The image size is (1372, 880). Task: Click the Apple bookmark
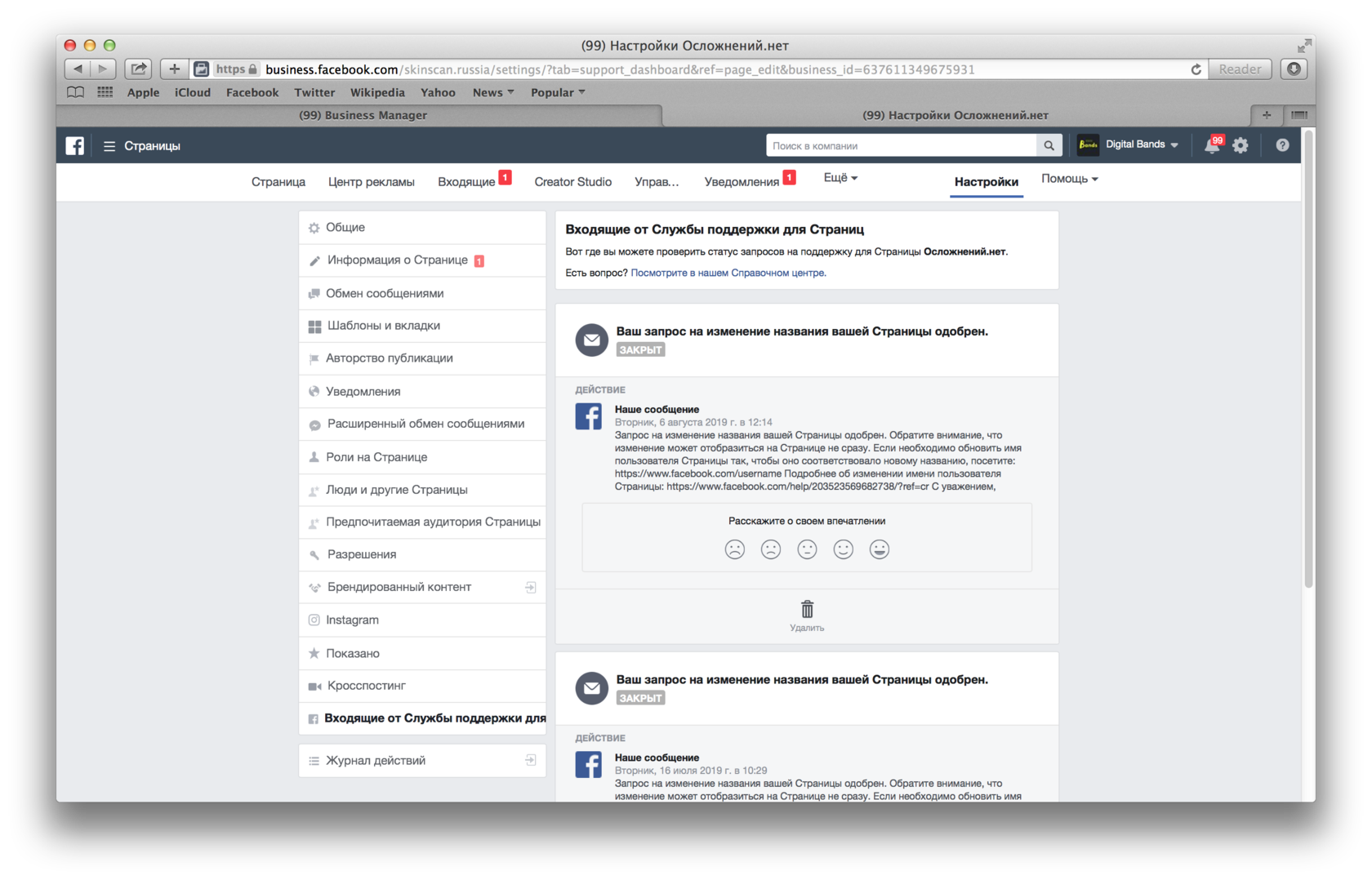pos(143,92)
